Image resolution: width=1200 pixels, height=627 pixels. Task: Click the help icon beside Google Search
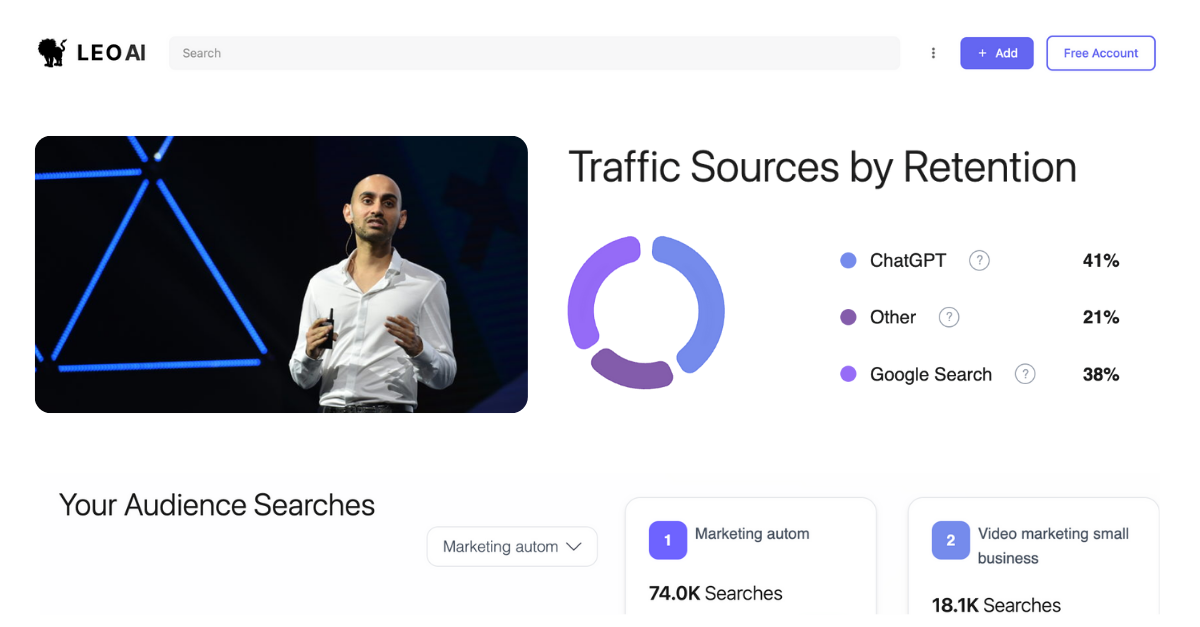[1025, 374]
